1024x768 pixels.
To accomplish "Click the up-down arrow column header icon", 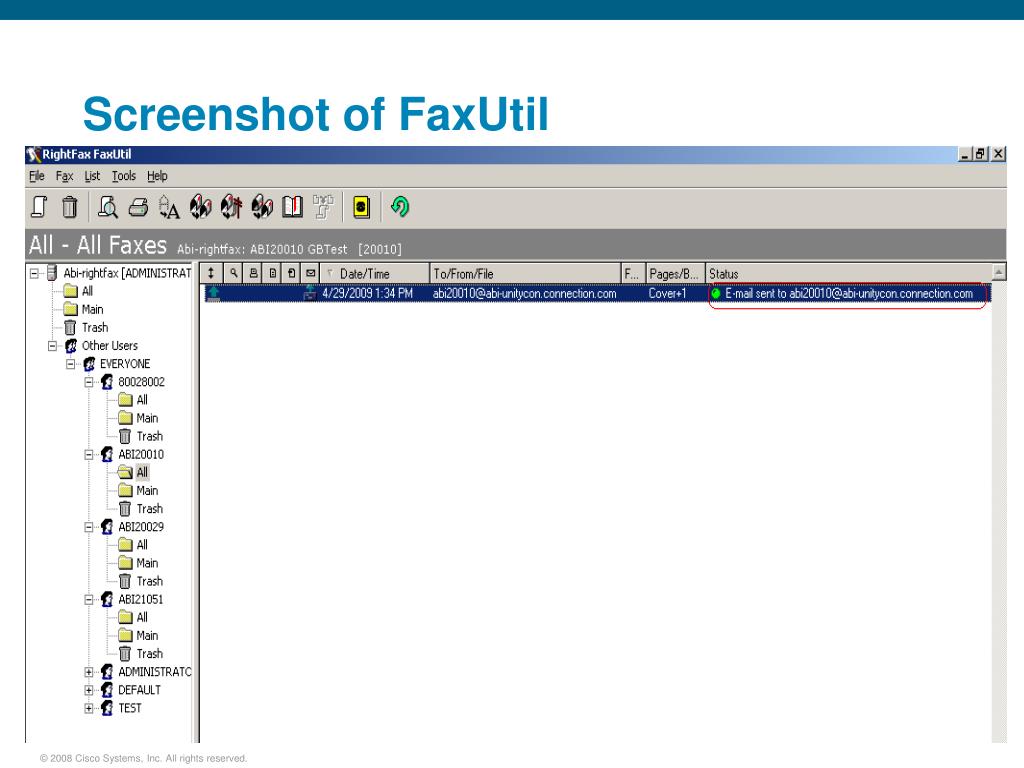I will click(x=211, y=273).
